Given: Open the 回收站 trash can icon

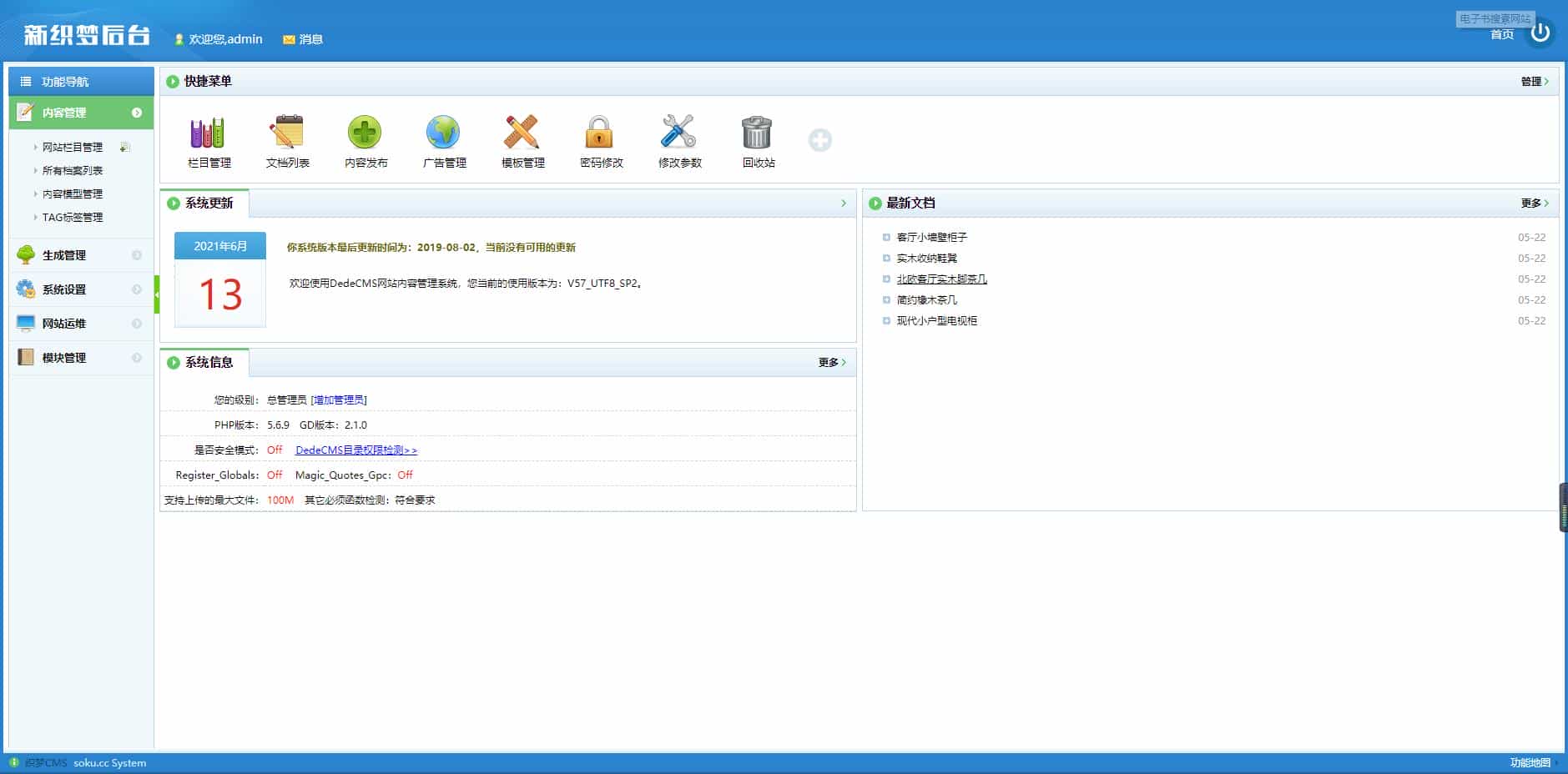Looking at the screenshot, I should (x=757, y=132).
